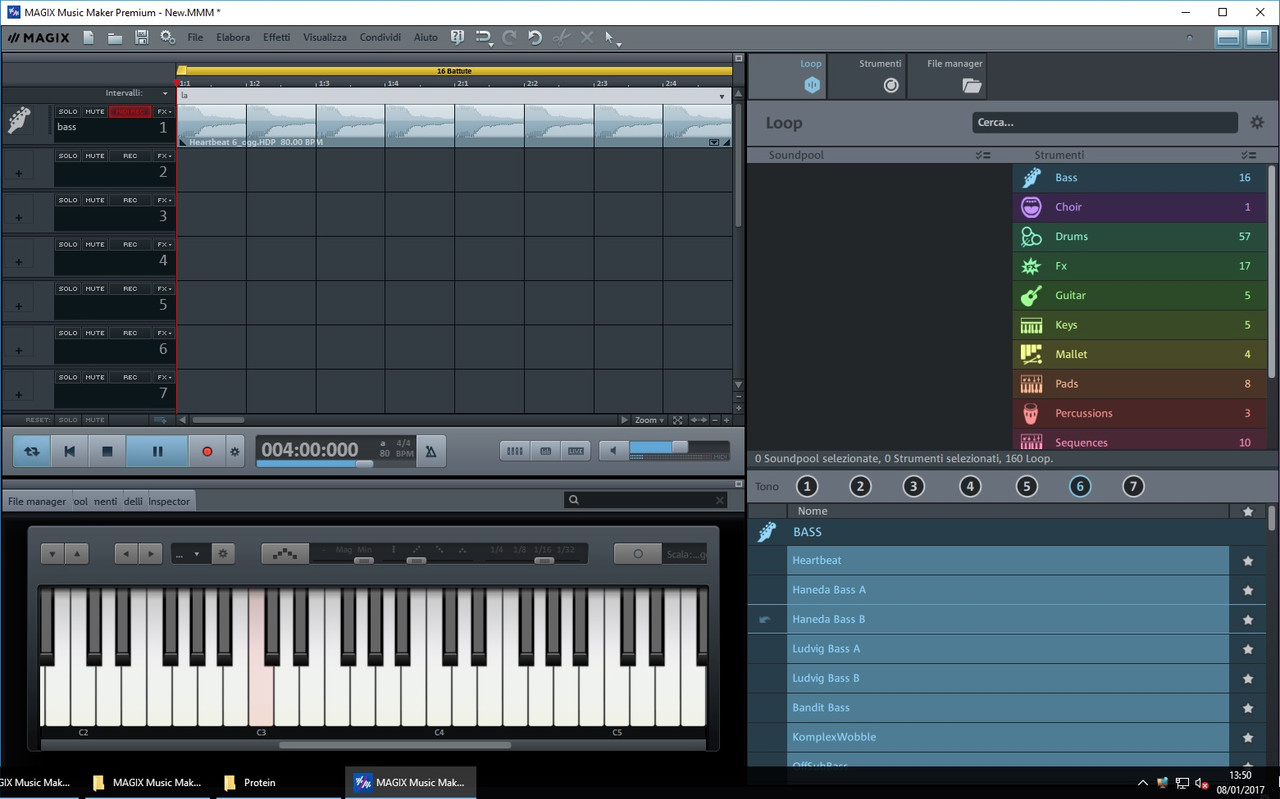Click the bass guitar icon of track 1
Viewport: 1280px width, 799px height.
tap(18, 121)
